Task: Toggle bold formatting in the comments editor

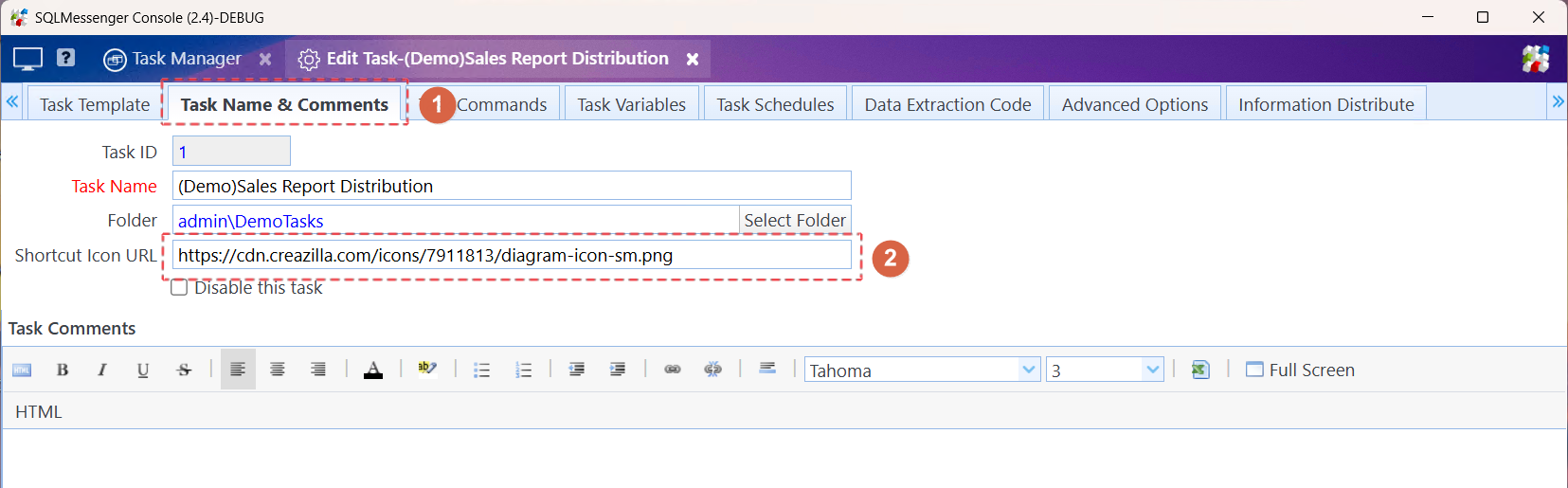Action: pyautogui.click(x=63, y=370)
